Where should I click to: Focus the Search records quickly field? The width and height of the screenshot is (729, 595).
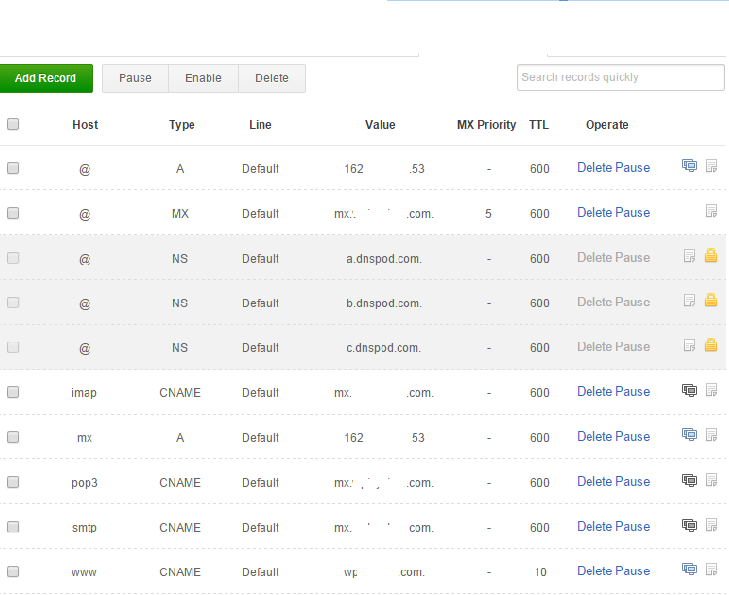point(620,78)
